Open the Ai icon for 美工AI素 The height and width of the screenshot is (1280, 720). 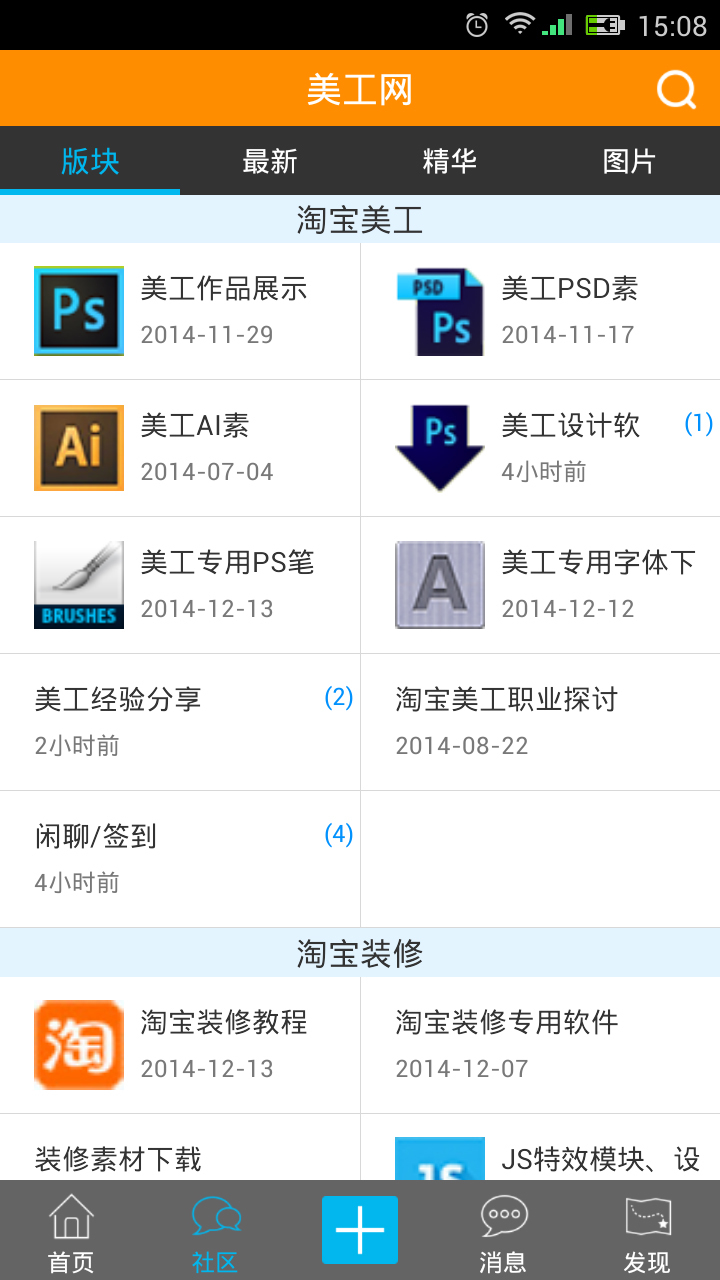click(79, 448)
